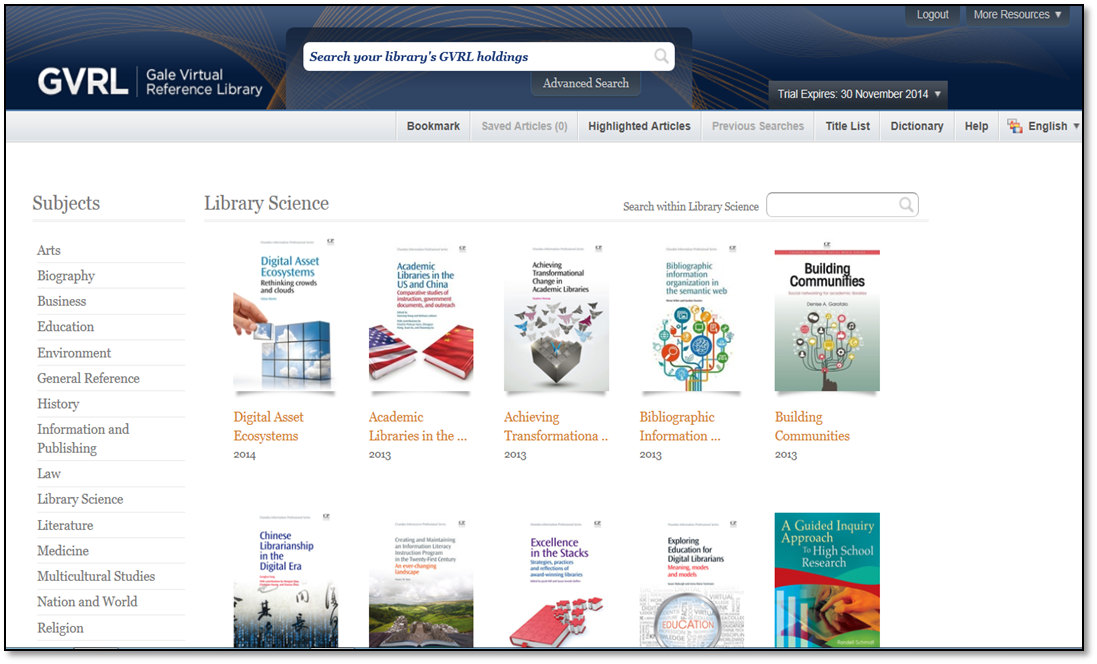Viewport: 1097px width, 664px height.
Task: Open Advanced Search
Action: pyautogui.click(x=586, y=83)
